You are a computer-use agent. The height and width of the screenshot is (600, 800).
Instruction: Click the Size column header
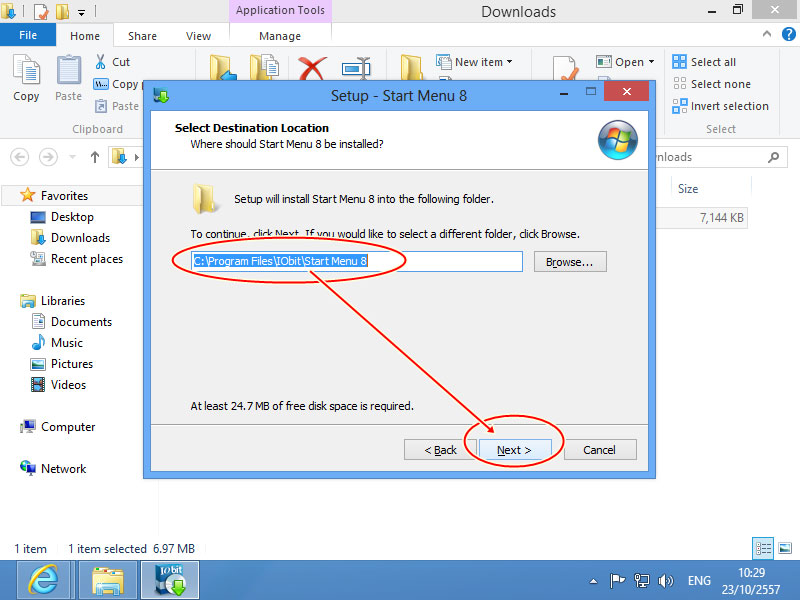(688, 189)
